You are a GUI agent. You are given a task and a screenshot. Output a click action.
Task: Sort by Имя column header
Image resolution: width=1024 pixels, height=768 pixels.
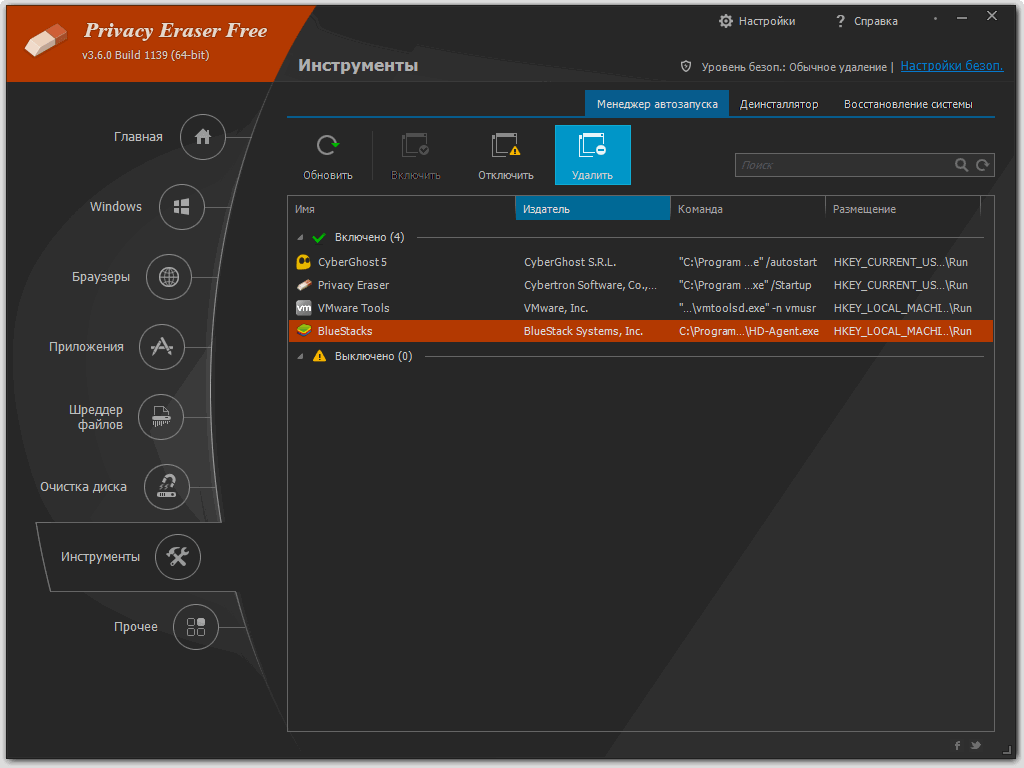click(401, 209)
